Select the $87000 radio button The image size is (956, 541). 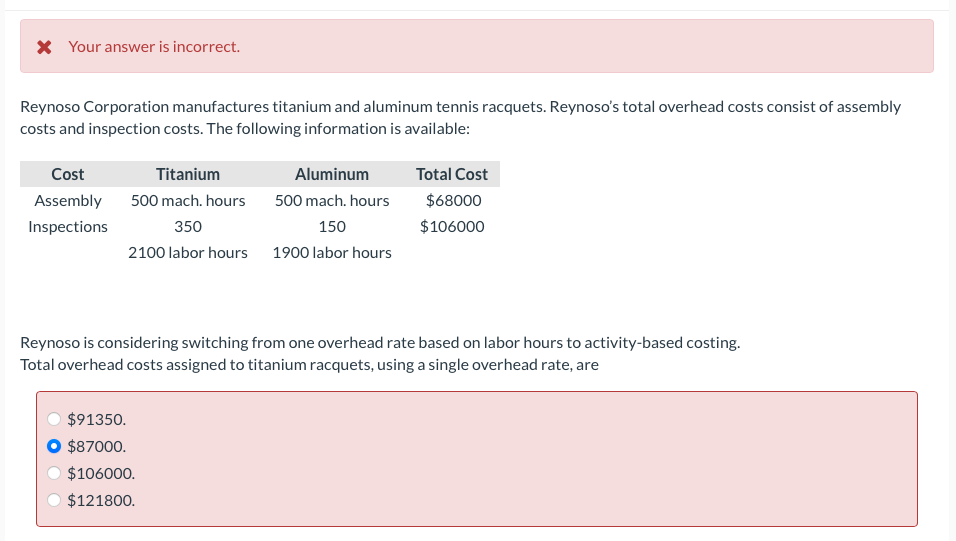(x=54, y=446)
